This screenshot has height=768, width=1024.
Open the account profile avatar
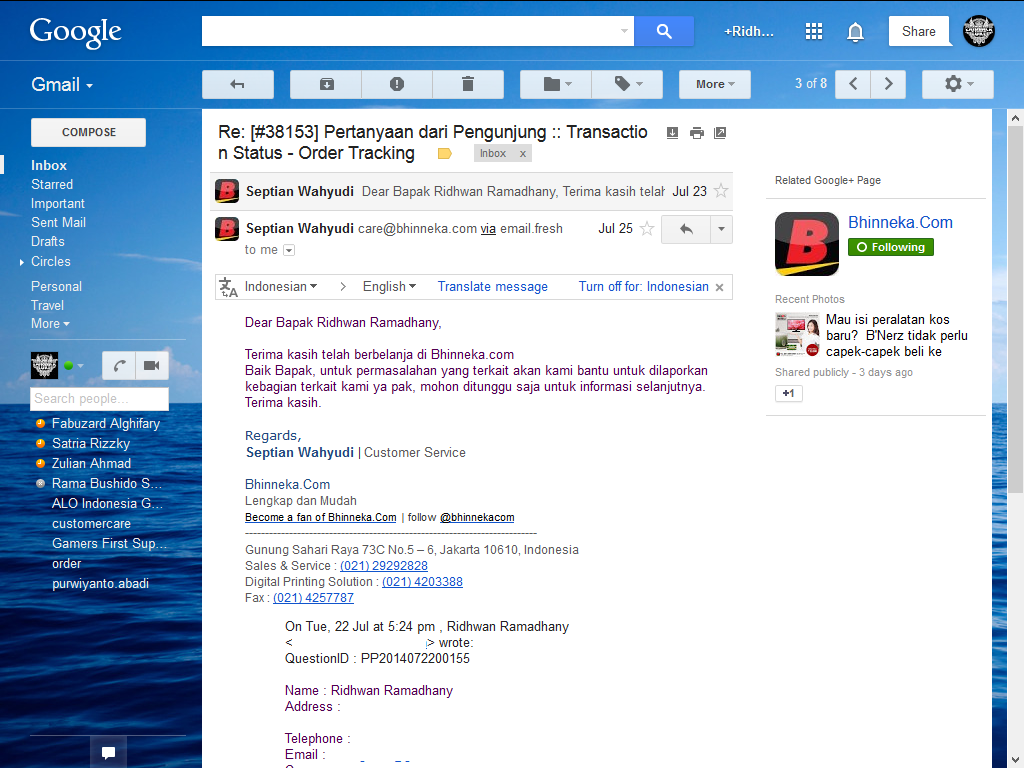tap(978, 31)
